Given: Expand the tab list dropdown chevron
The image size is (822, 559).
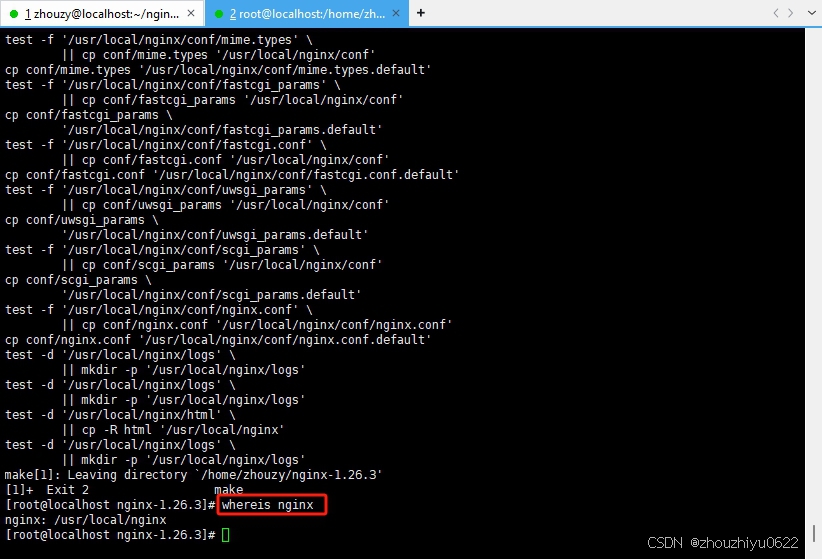Looking at the screenshot, I should 811,13.
